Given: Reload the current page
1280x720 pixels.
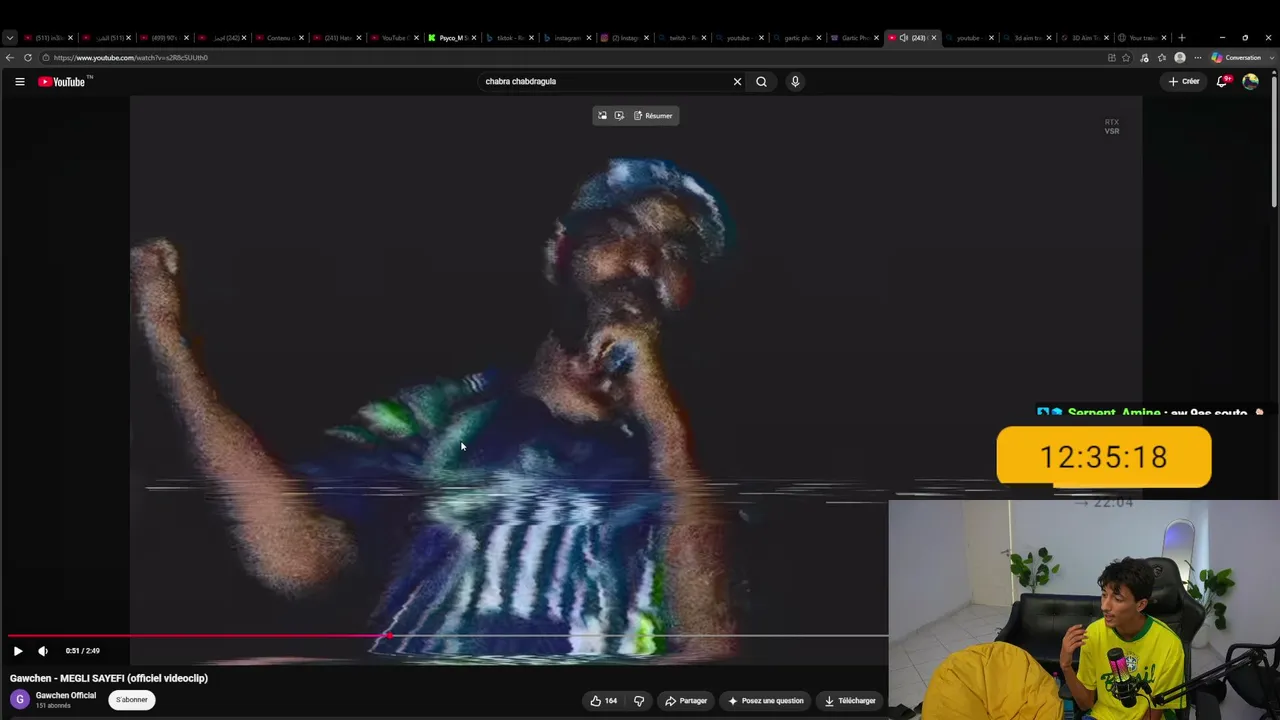Looking at the screenshot, I should tap(28, 58).
